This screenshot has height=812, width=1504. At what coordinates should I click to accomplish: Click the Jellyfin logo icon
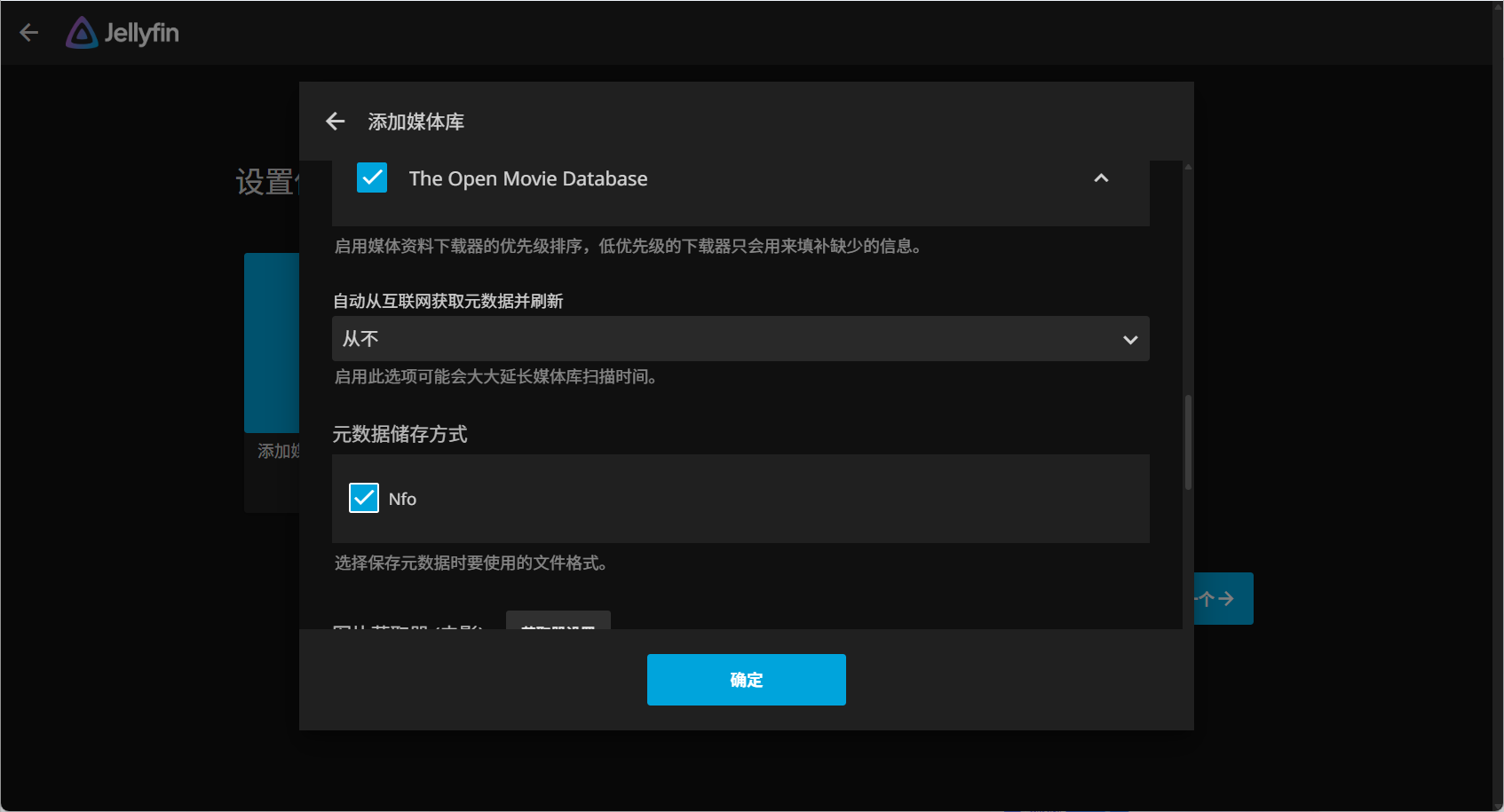pyautogui.click(x=82, y=33)
